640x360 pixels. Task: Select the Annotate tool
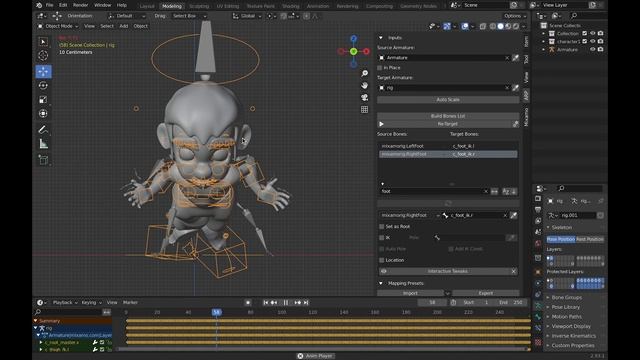pos(43,130)
